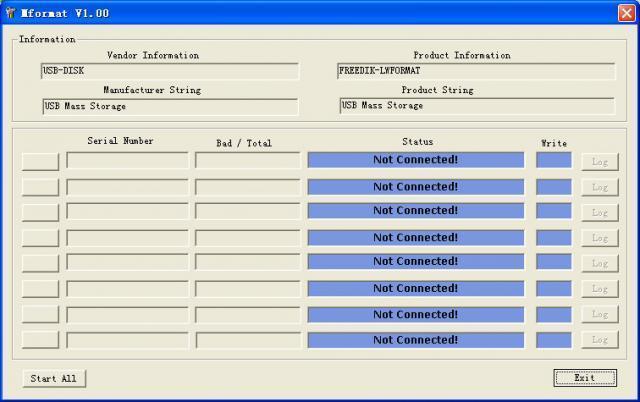Click the fourth row's blank start button

[40, 238]
